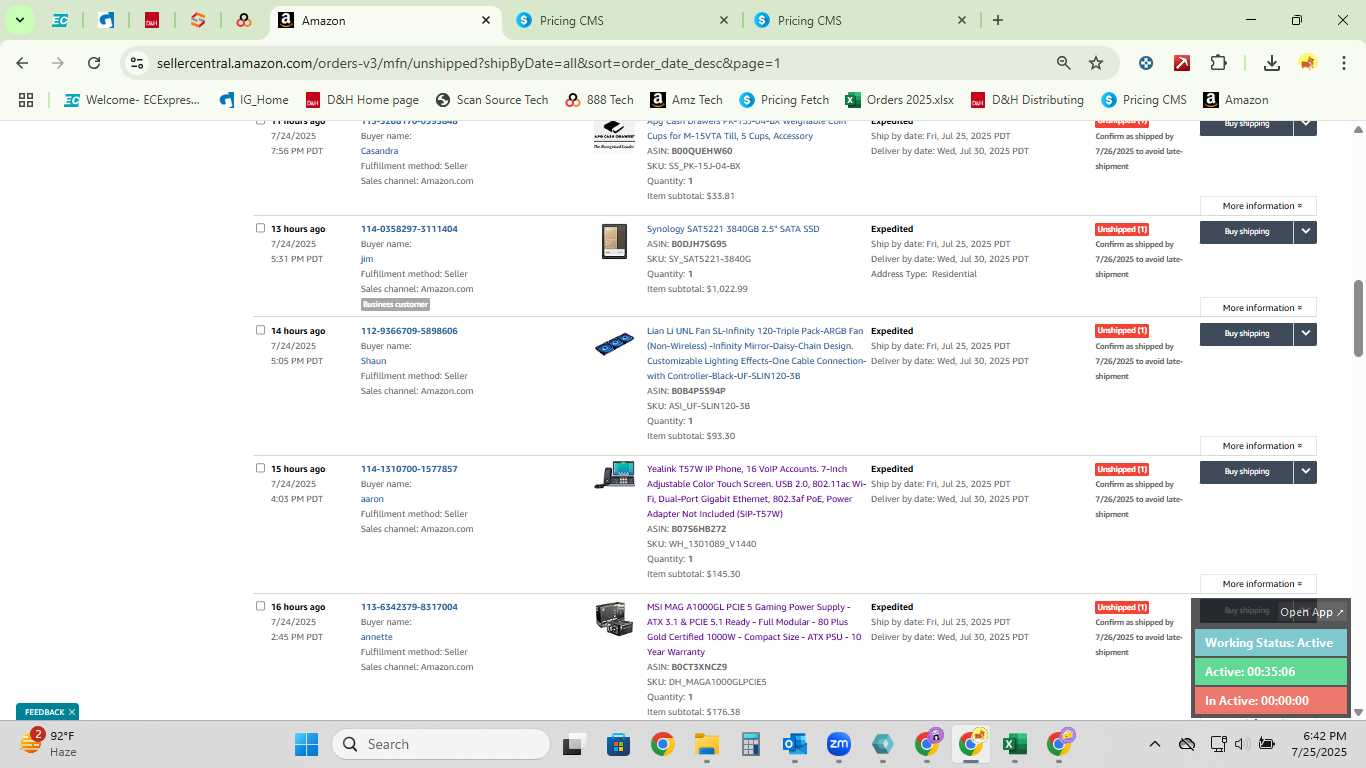Open a new browser tab

pos(997,20)
